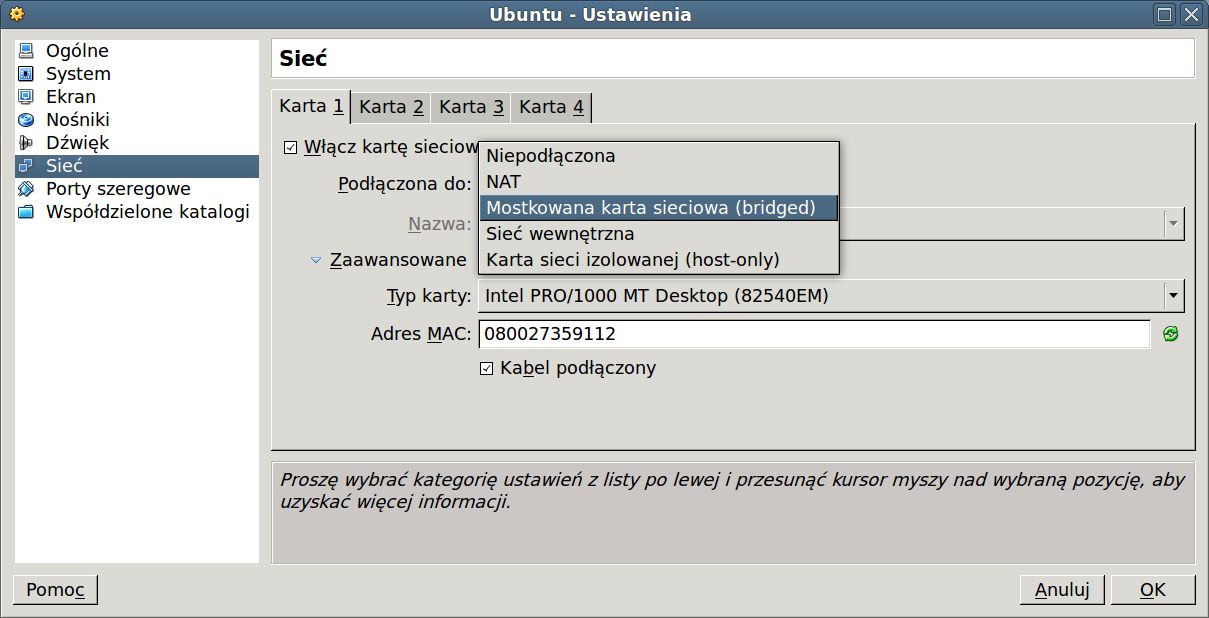
Task: Choose Sieć wewnętrzna option
Action: pos(659,234)
